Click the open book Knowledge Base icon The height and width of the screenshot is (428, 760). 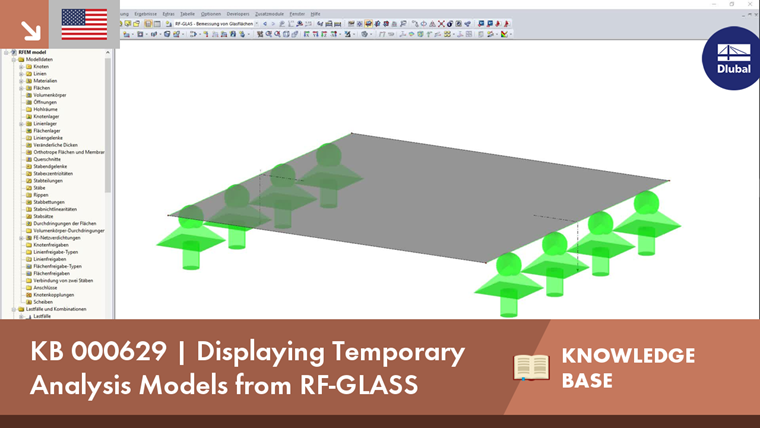click(x=532, y=367)
